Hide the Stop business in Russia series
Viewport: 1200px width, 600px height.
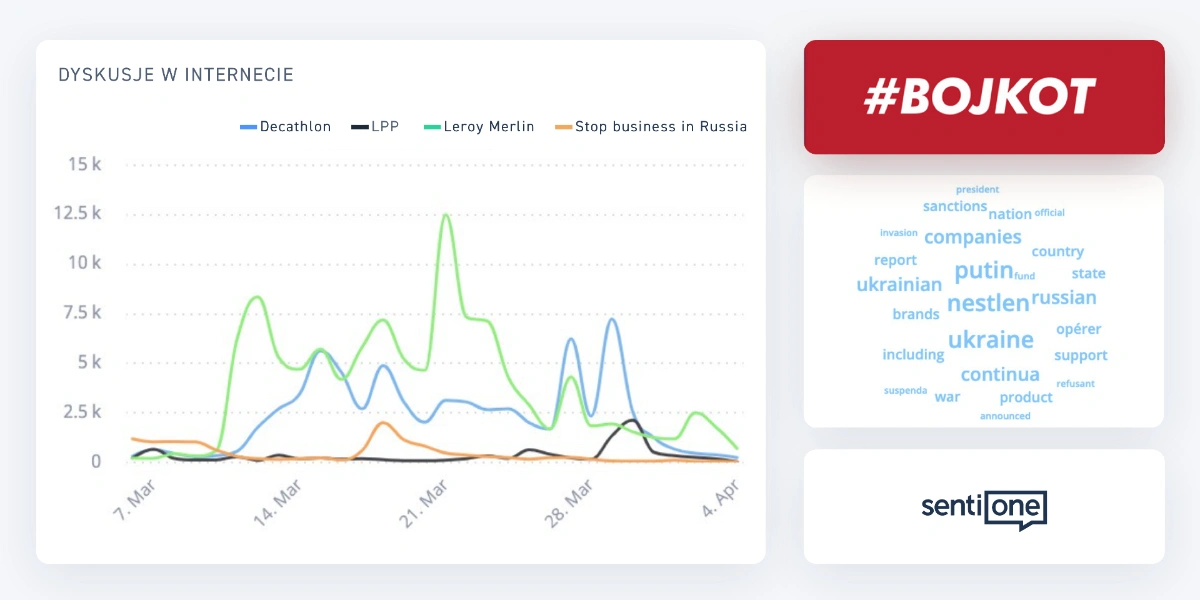tap(651, 127)
